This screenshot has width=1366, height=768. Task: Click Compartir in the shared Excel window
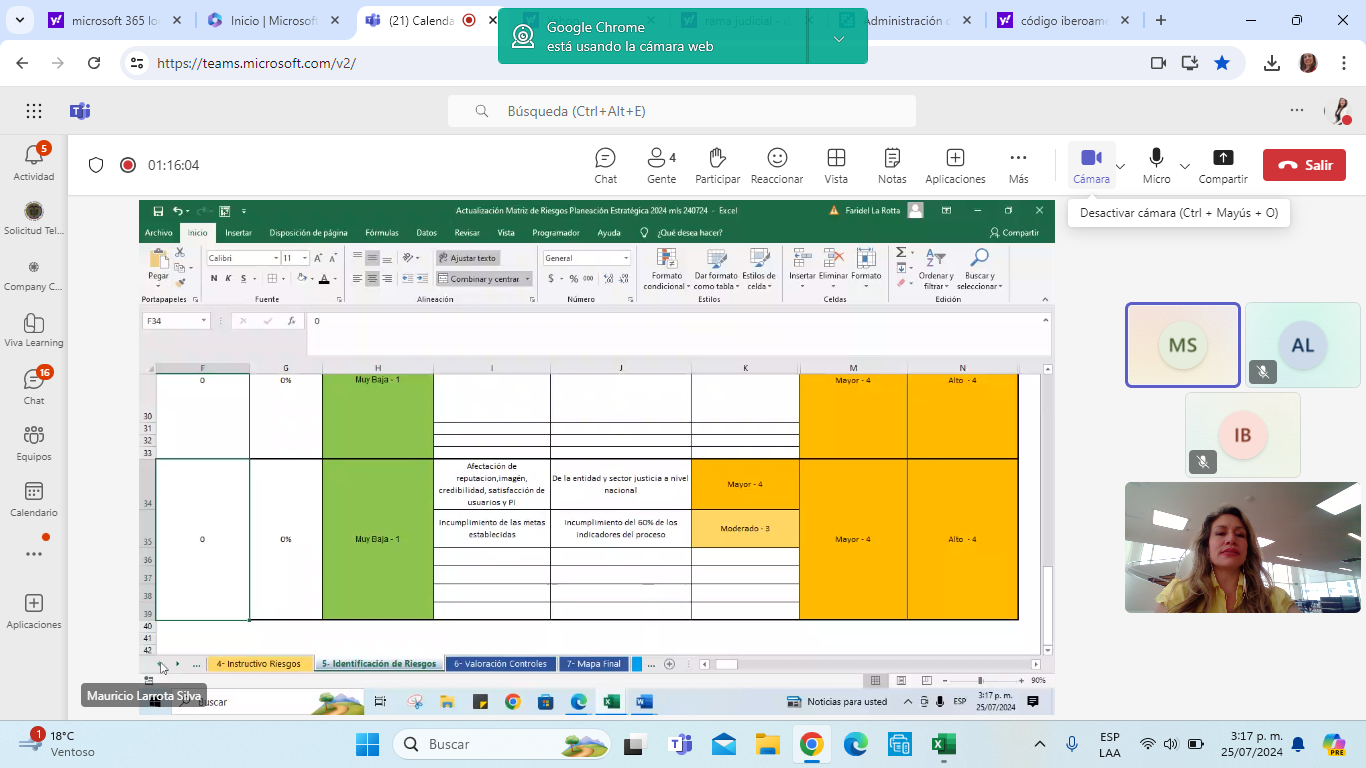click(1014, 233)
